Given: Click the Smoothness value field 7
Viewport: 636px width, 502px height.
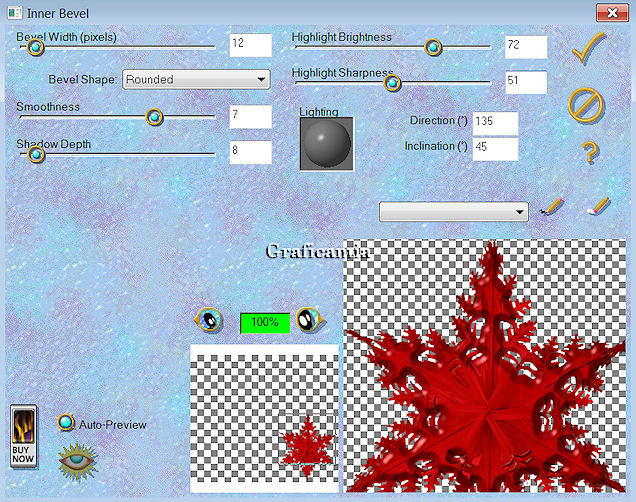Looking at the screenshot, I should click(251, 117).
